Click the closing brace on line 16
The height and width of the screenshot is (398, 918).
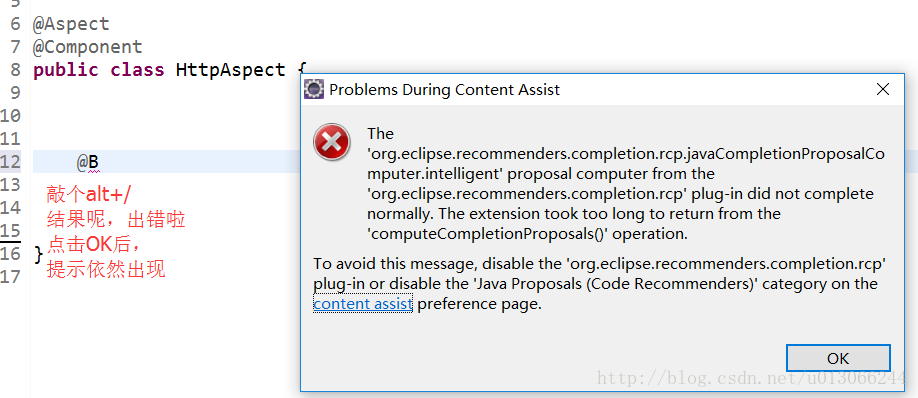click(x=38, y=254)
